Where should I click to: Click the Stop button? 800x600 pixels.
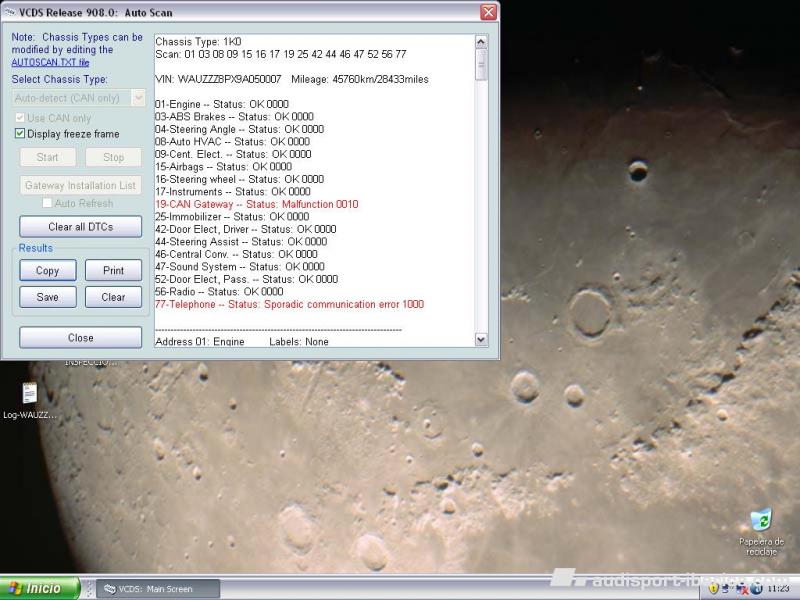coord(113,157)
